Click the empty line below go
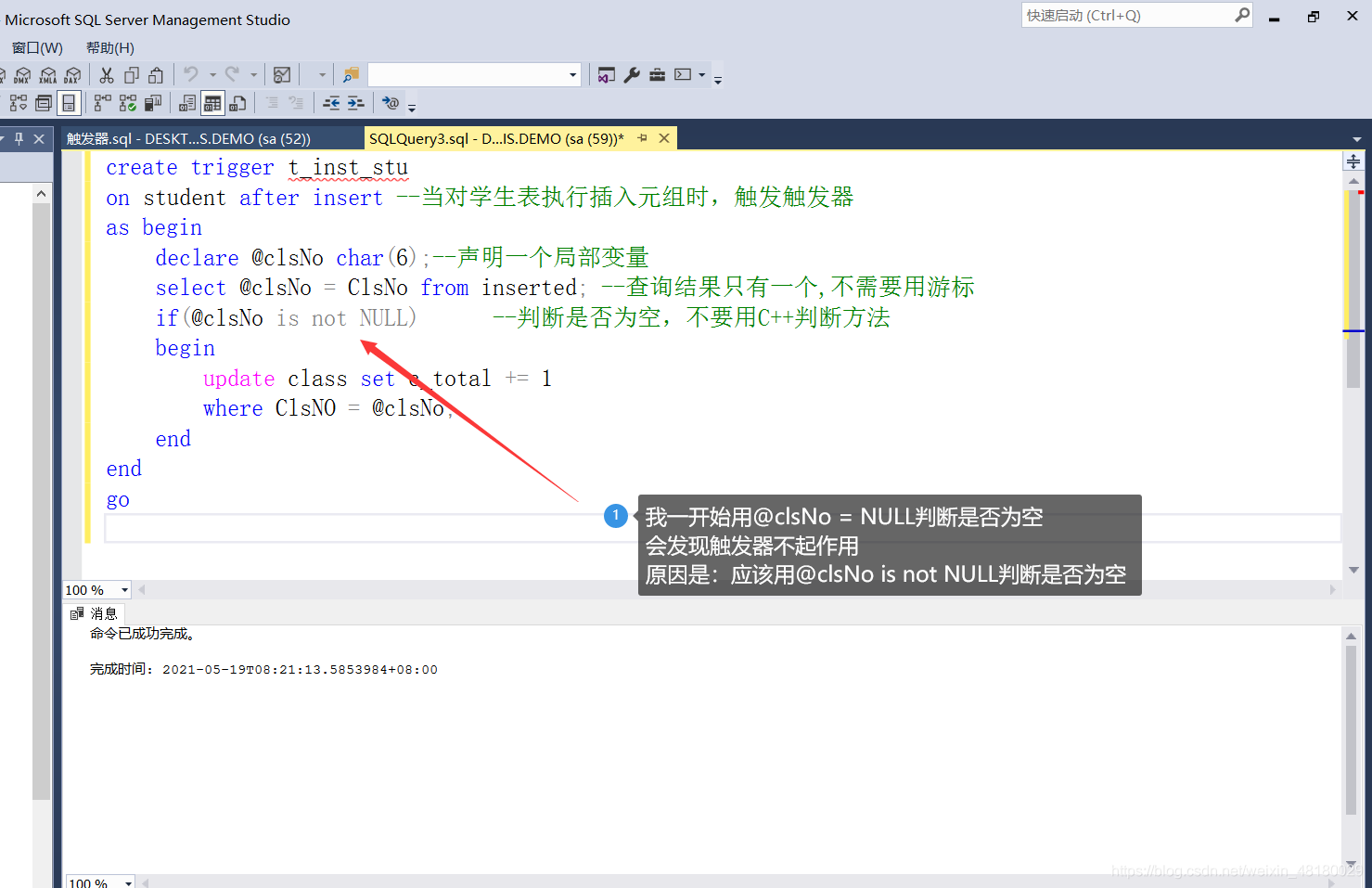This screenshot has width=1372, height=888. tap(724, 529)
